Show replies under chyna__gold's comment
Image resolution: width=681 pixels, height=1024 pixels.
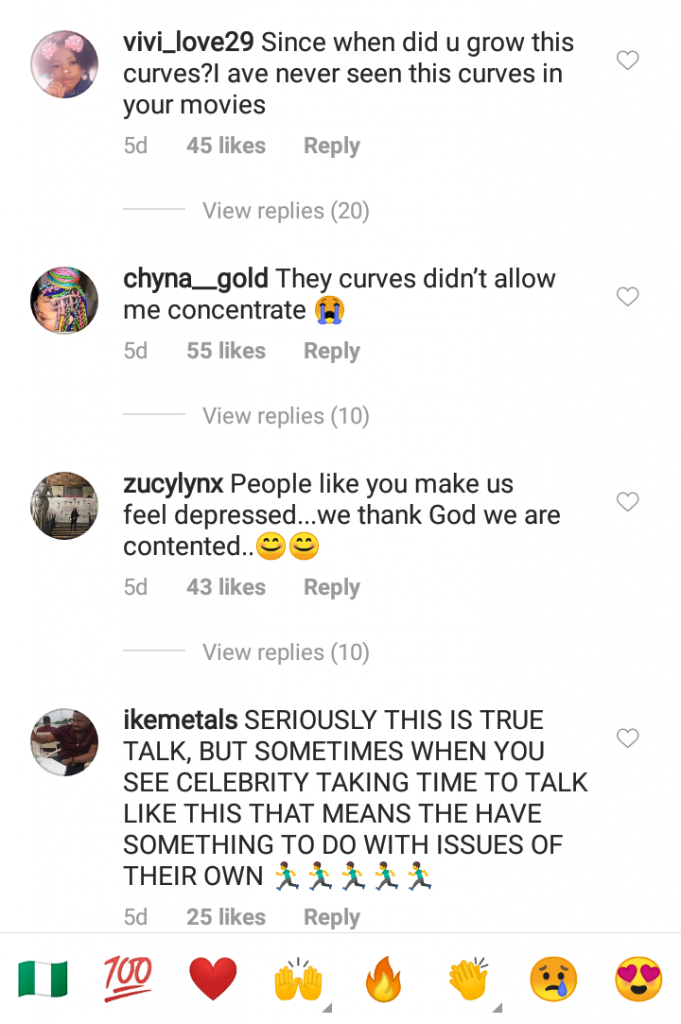[x=286, y=416]
